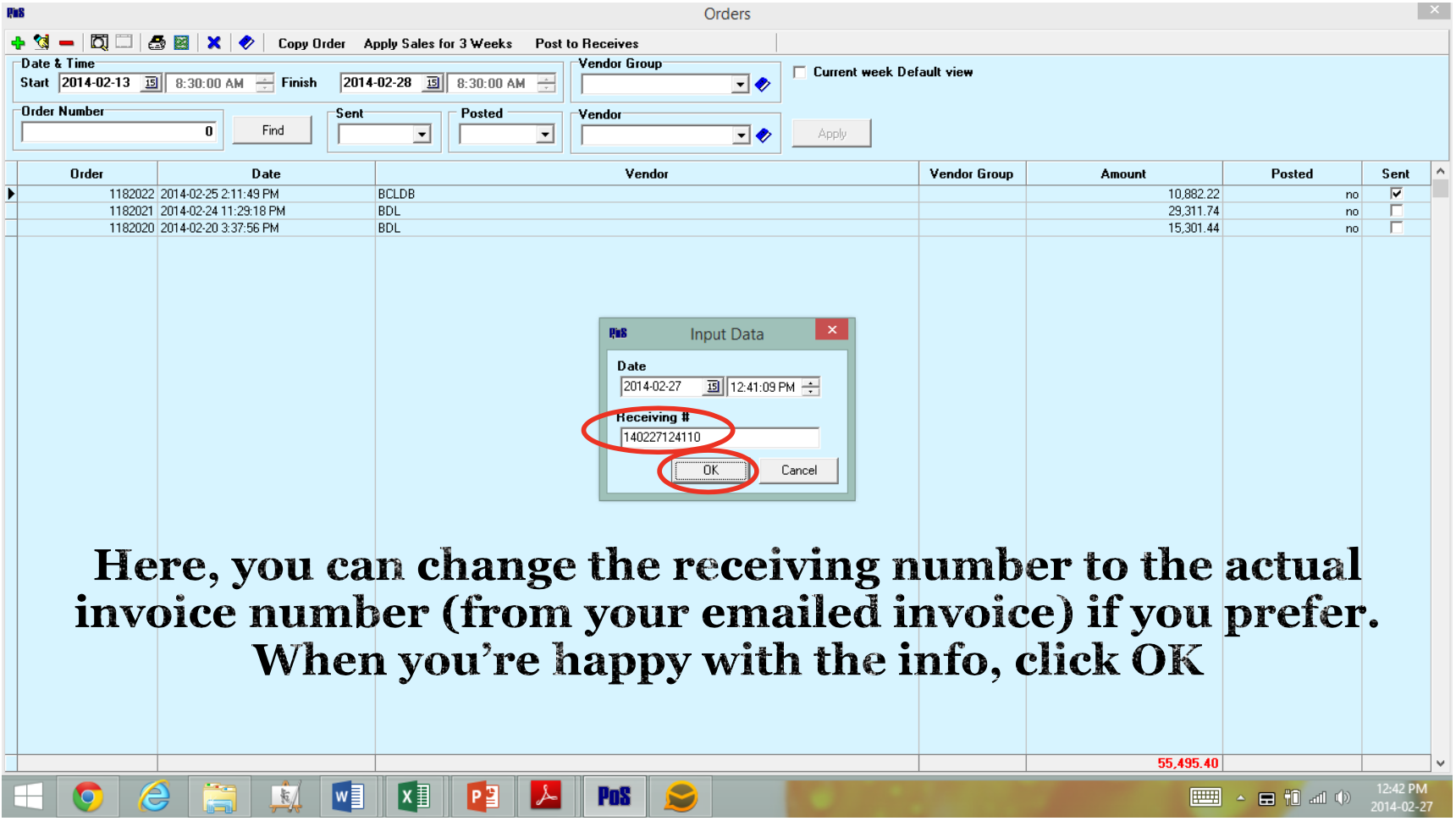Open File Explorer from taskbar

pos(219,797)
